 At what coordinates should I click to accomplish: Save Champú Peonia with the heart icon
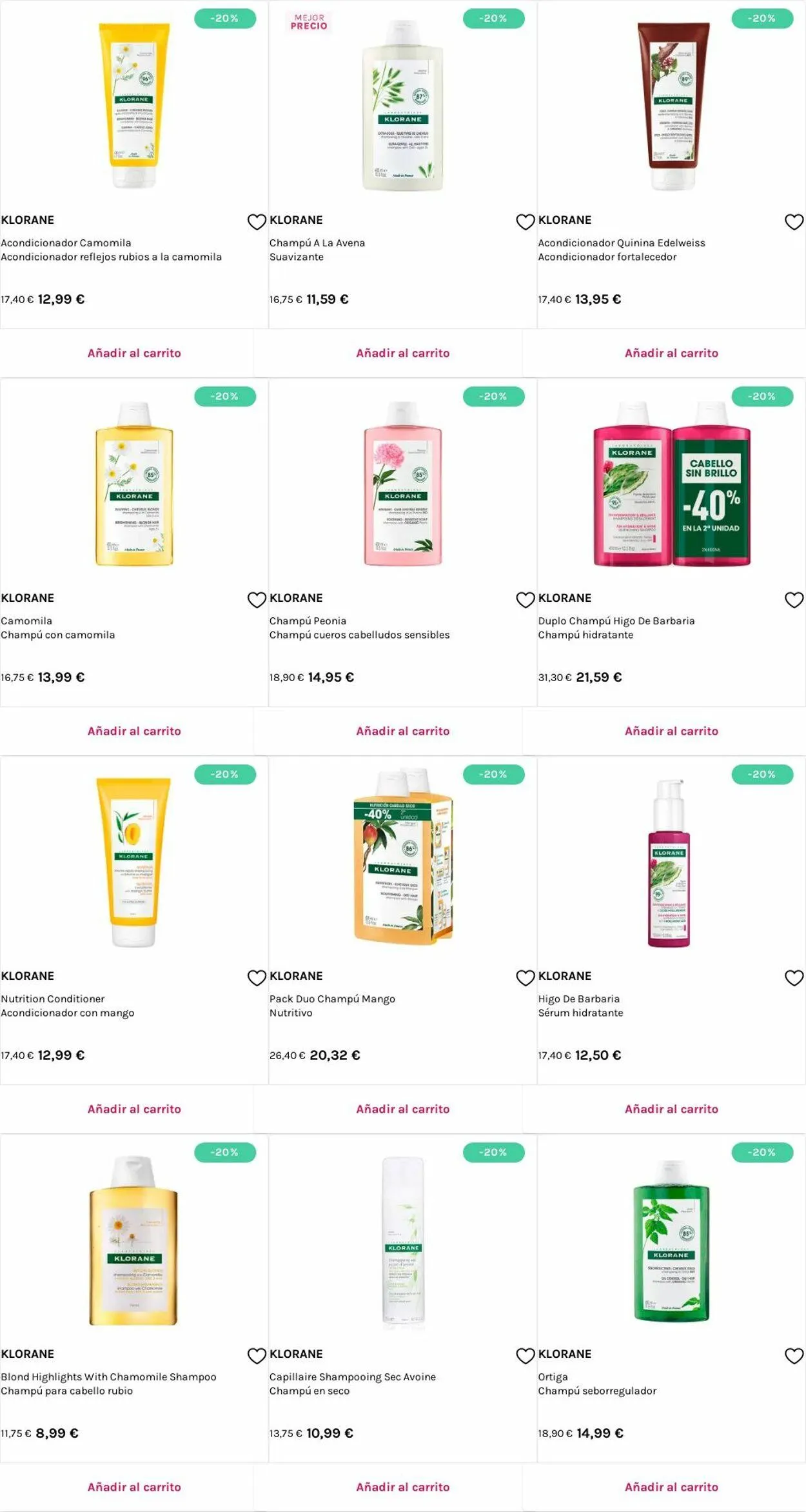(x=526, y=600)
